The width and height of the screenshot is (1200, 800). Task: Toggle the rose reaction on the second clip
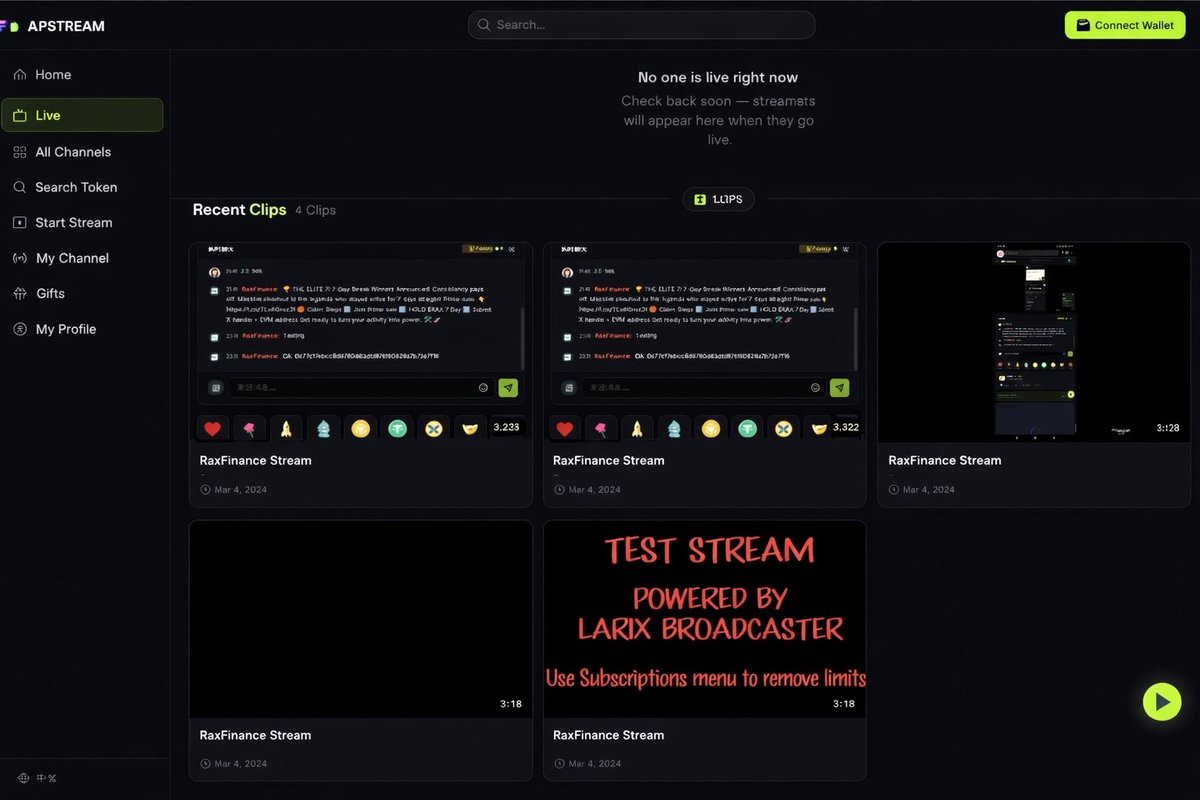click(601, 427)
